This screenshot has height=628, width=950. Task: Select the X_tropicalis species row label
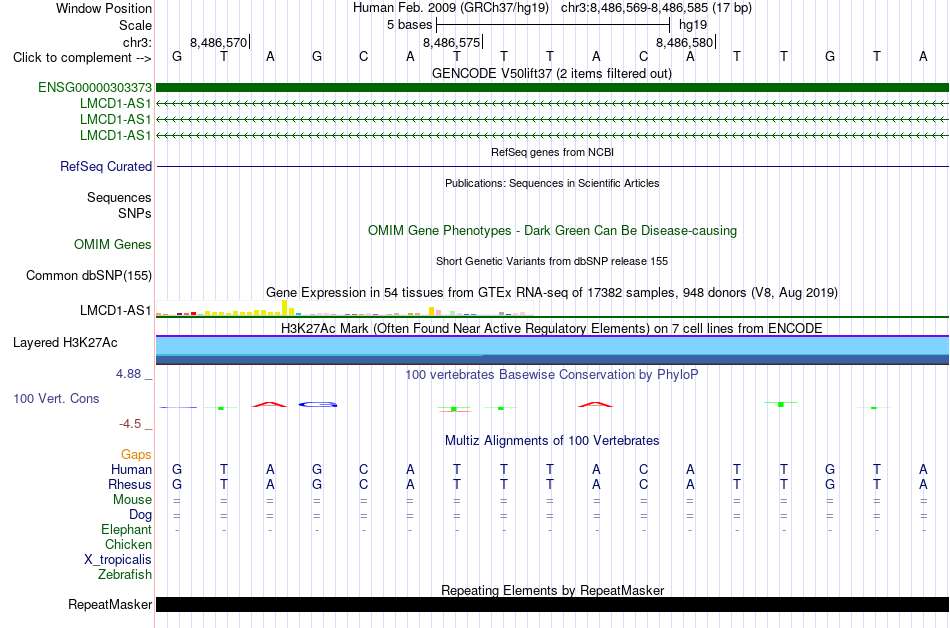tap(118, 560)
